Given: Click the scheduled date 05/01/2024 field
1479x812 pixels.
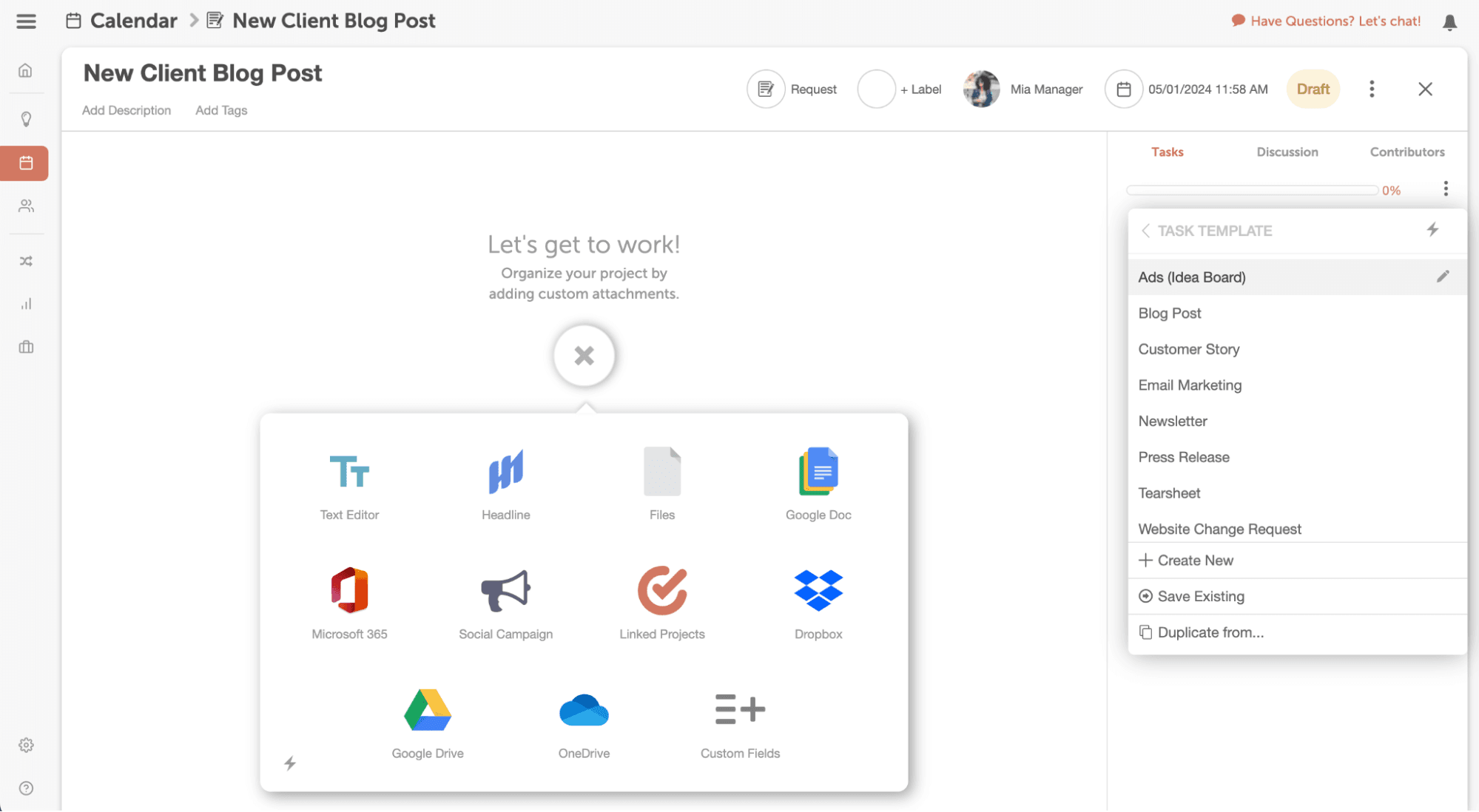Looking at the screenshot, I should coord(1207,89).
